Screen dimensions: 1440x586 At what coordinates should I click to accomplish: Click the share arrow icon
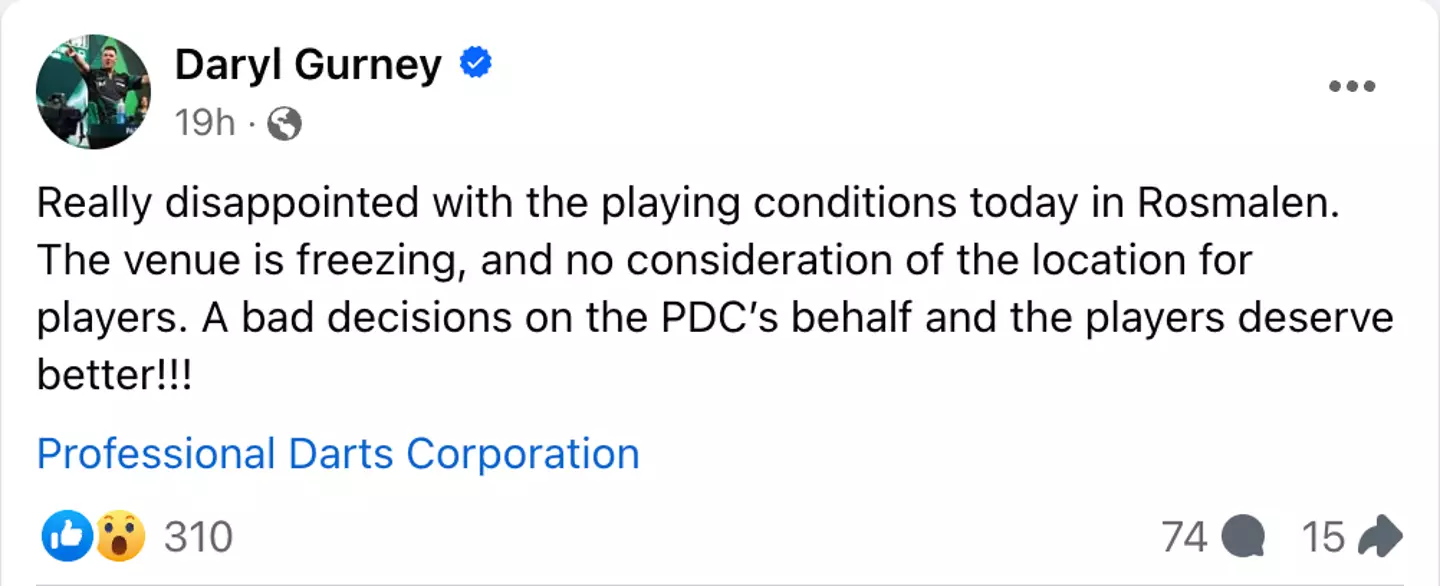(x=1380, y=537)
